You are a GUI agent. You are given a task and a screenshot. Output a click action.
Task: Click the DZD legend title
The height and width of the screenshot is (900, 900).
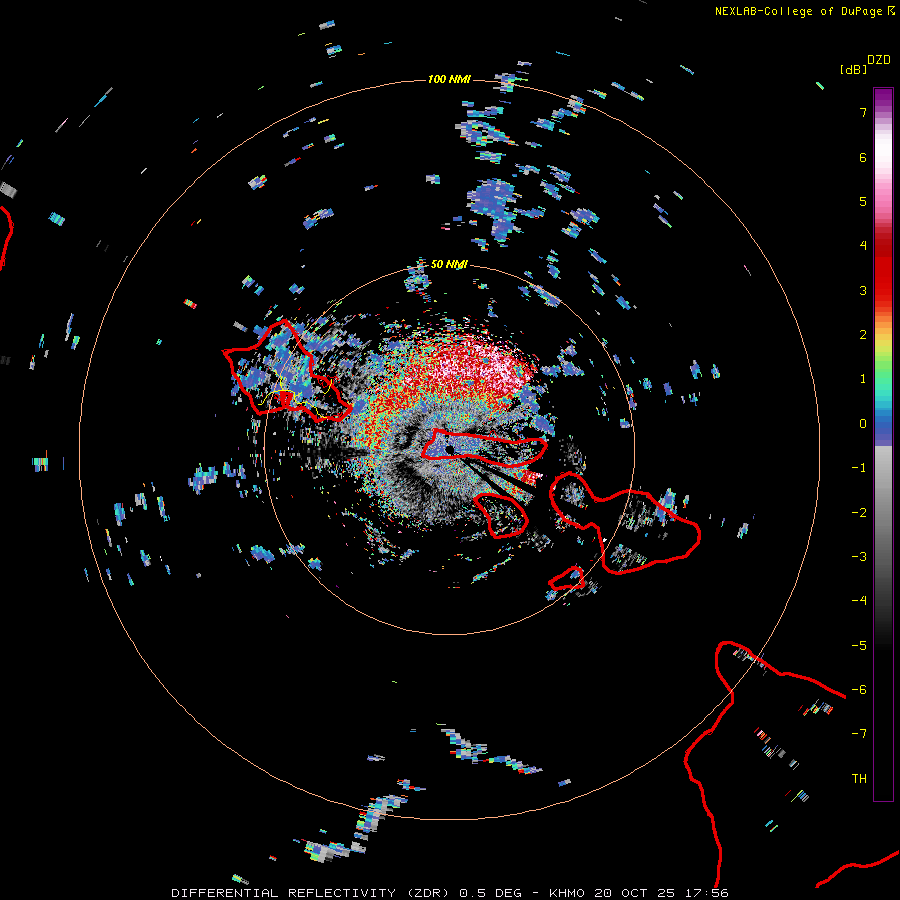tap(879, 60)
